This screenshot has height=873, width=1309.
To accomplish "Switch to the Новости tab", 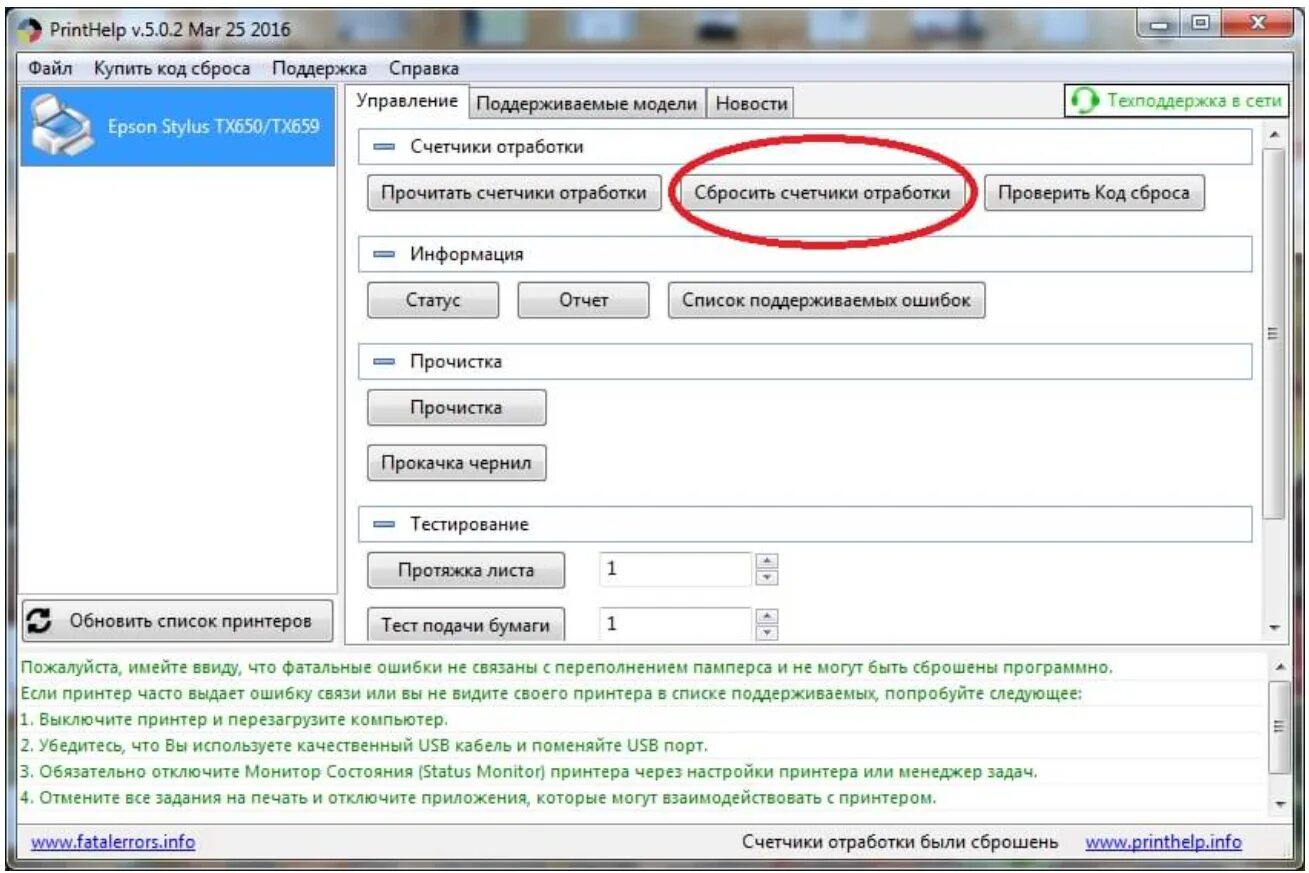I will point(751,103).
